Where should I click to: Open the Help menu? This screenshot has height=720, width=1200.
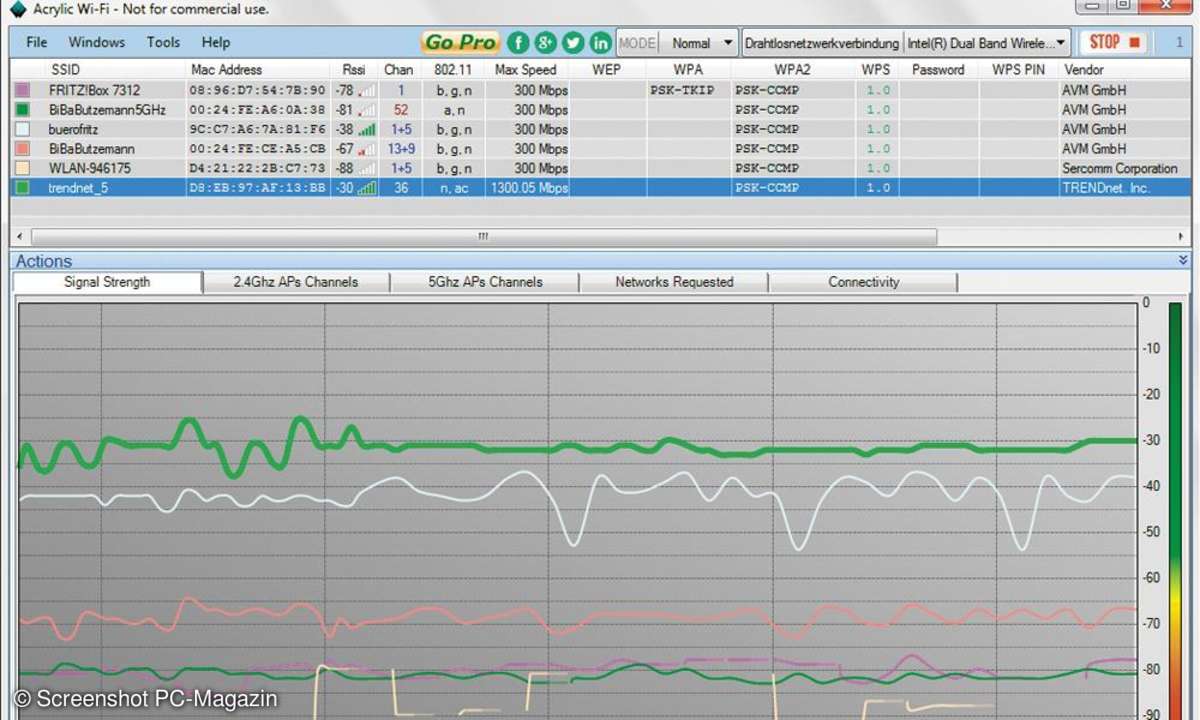point(215,42)
